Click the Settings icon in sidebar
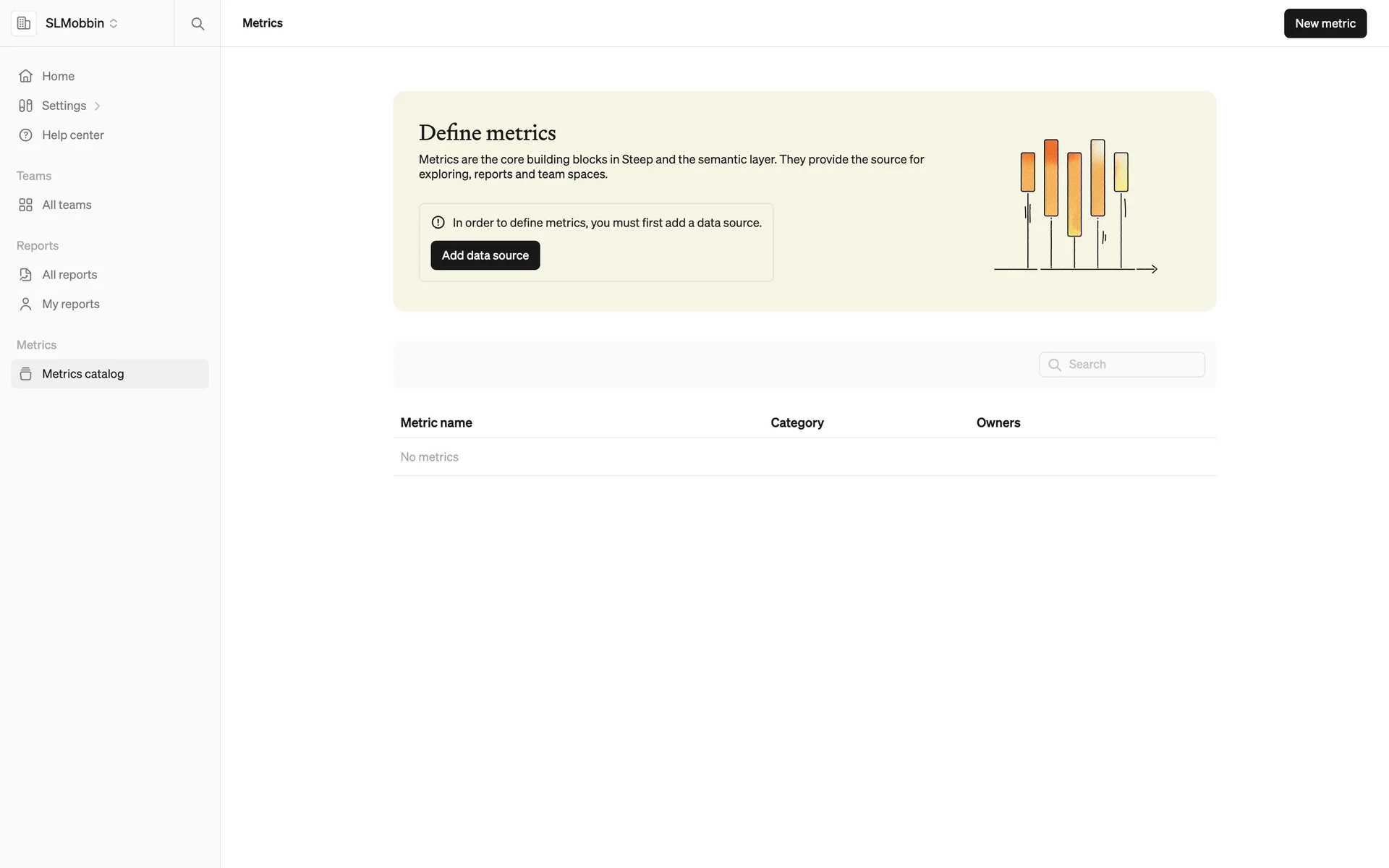The height and width of the screenshot is (868, 1389). [x=26, y=106]
